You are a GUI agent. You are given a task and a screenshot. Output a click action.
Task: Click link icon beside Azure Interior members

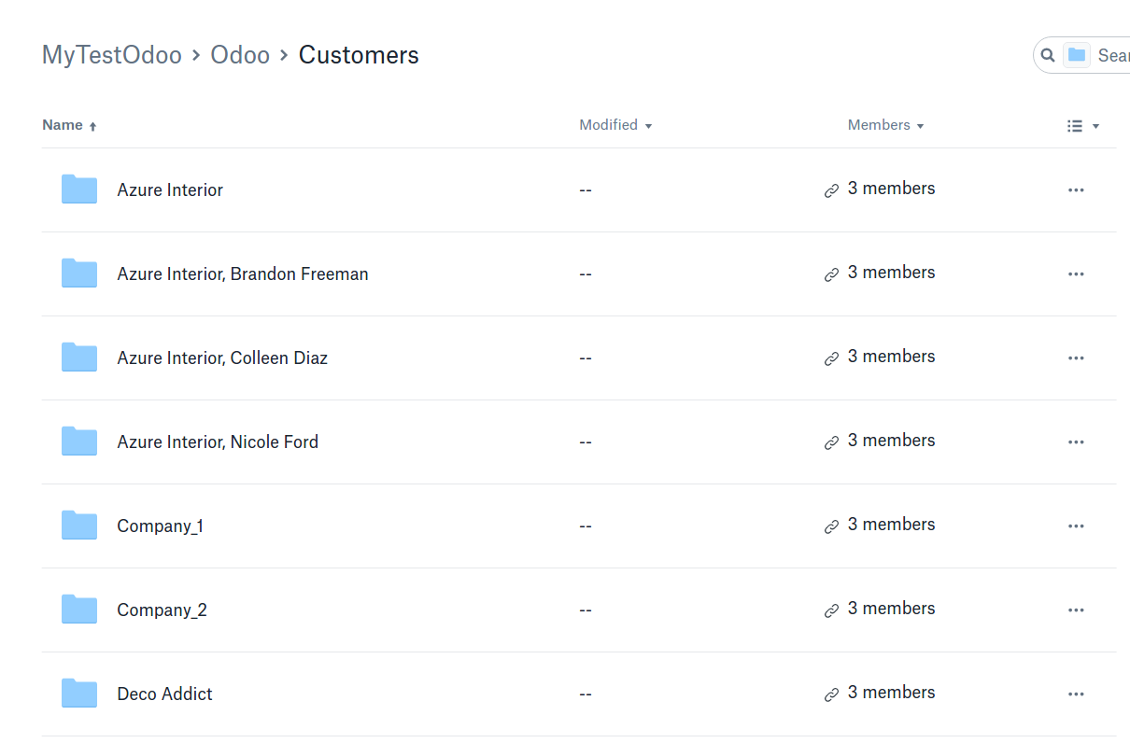click(x=831, y=190)
